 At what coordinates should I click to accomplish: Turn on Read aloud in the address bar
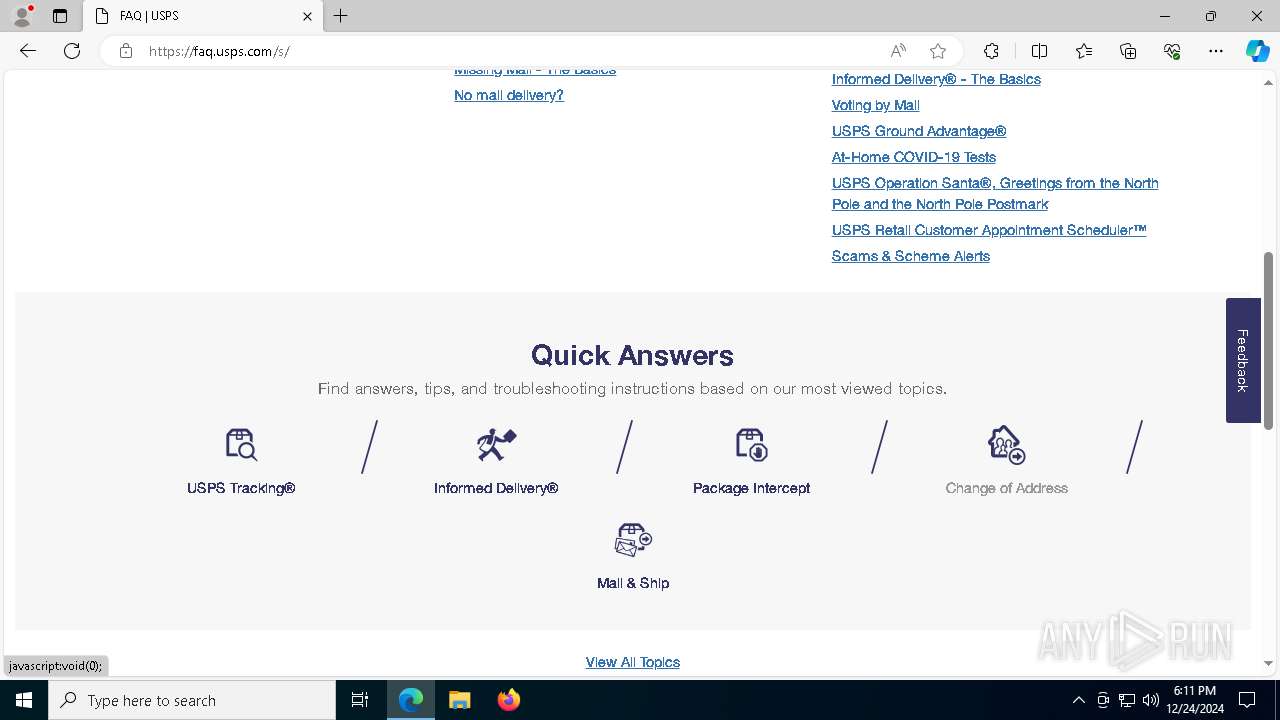(898, 51)
